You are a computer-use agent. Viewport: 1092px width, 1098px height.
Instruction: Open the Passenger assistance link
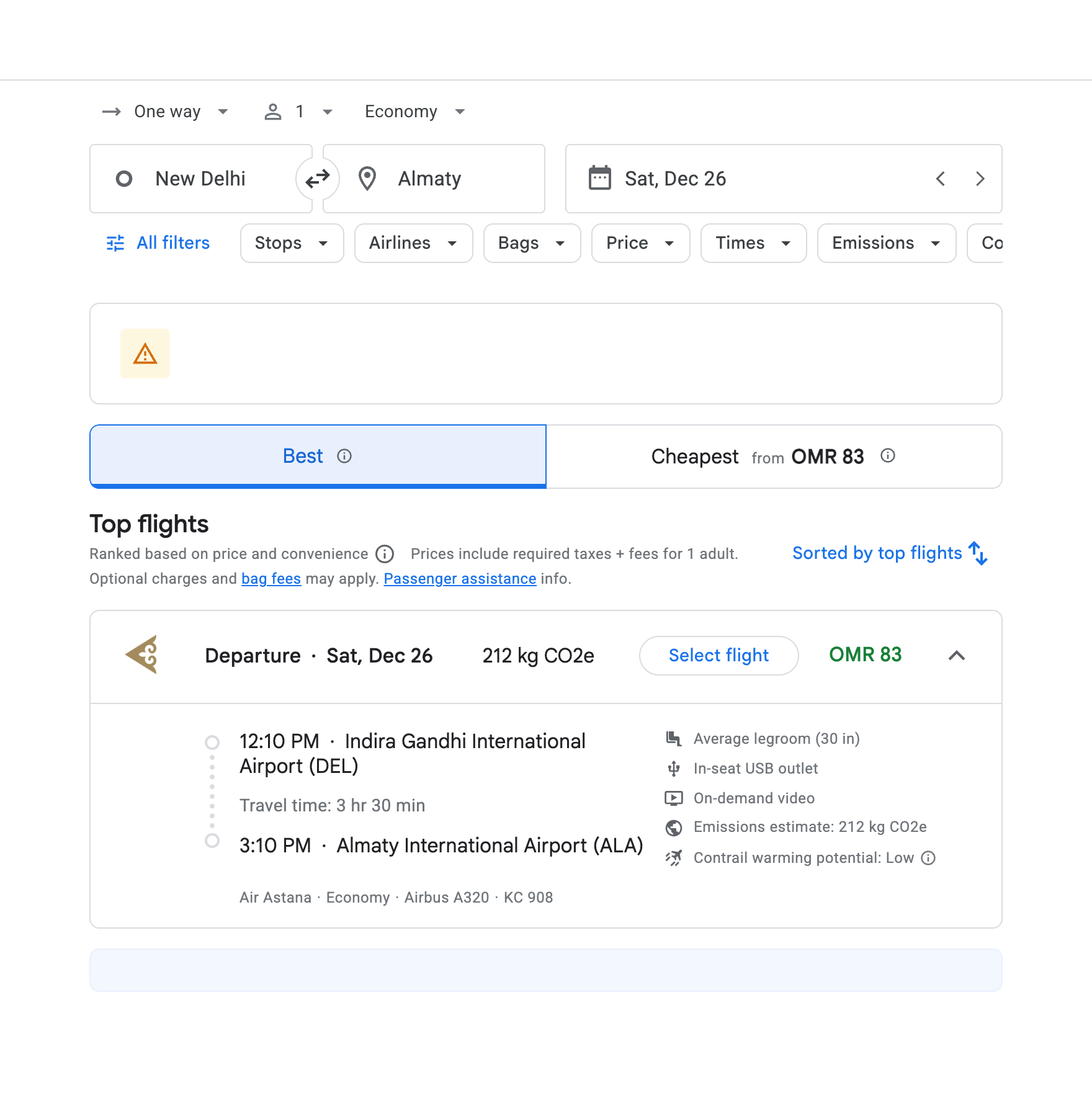coord(460,579)
